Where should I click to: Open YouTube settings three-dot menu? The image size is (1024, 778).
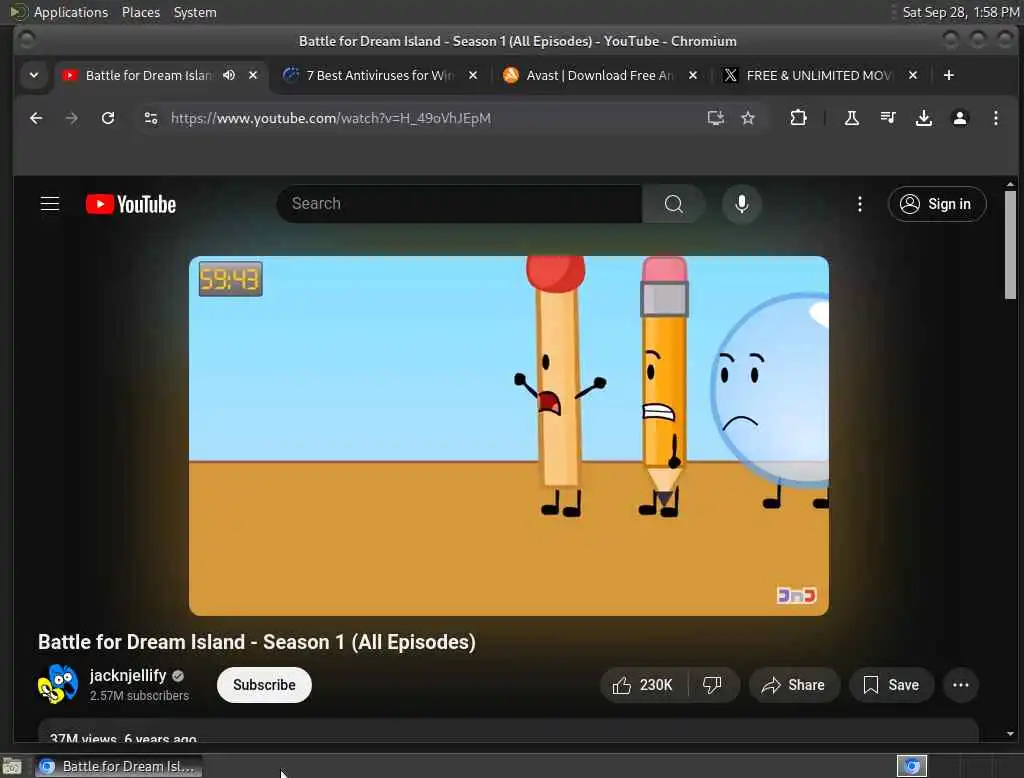coord(859,204)
